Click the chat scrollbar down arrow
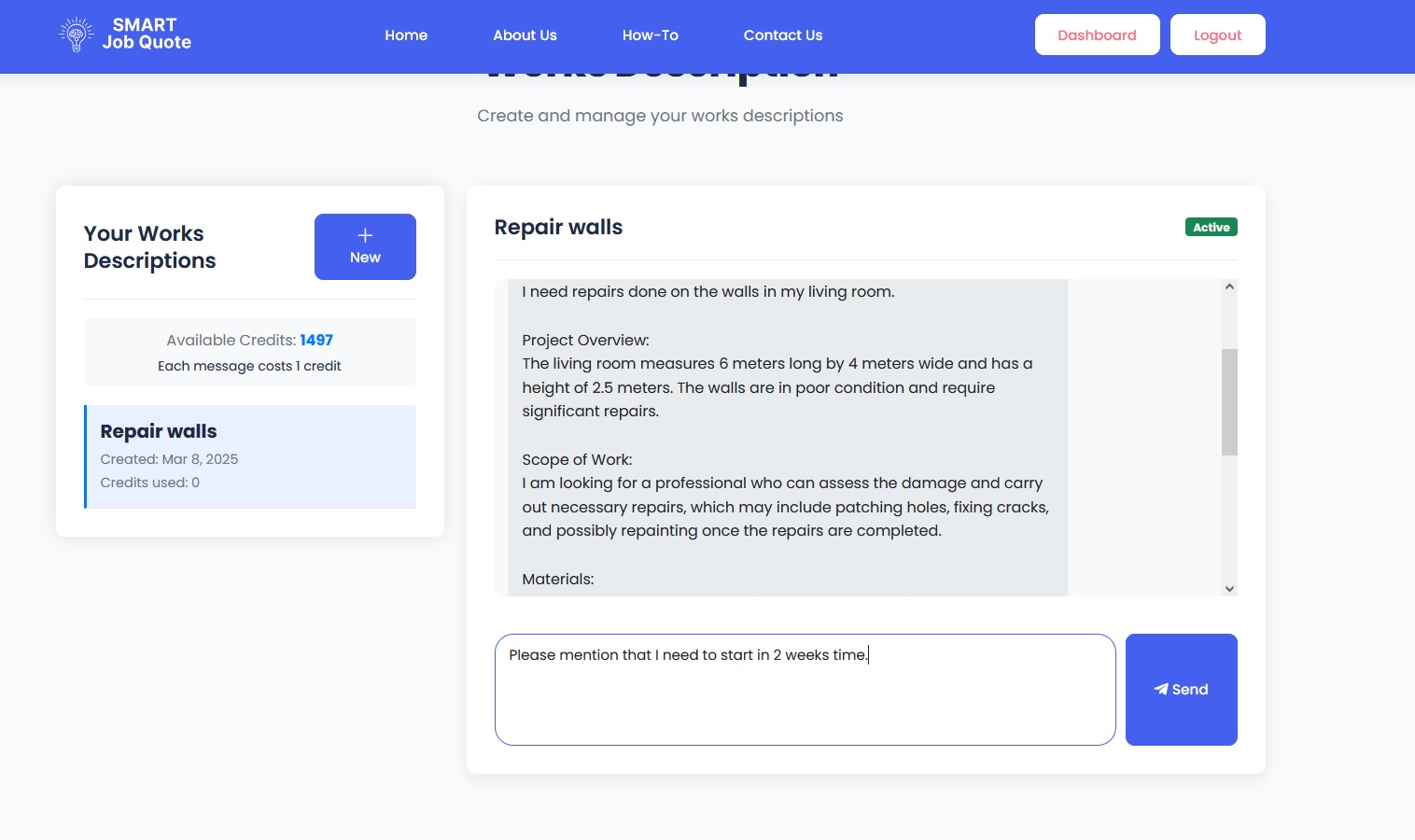Viewport: 1415px width, 840px height. point(1229,589)
